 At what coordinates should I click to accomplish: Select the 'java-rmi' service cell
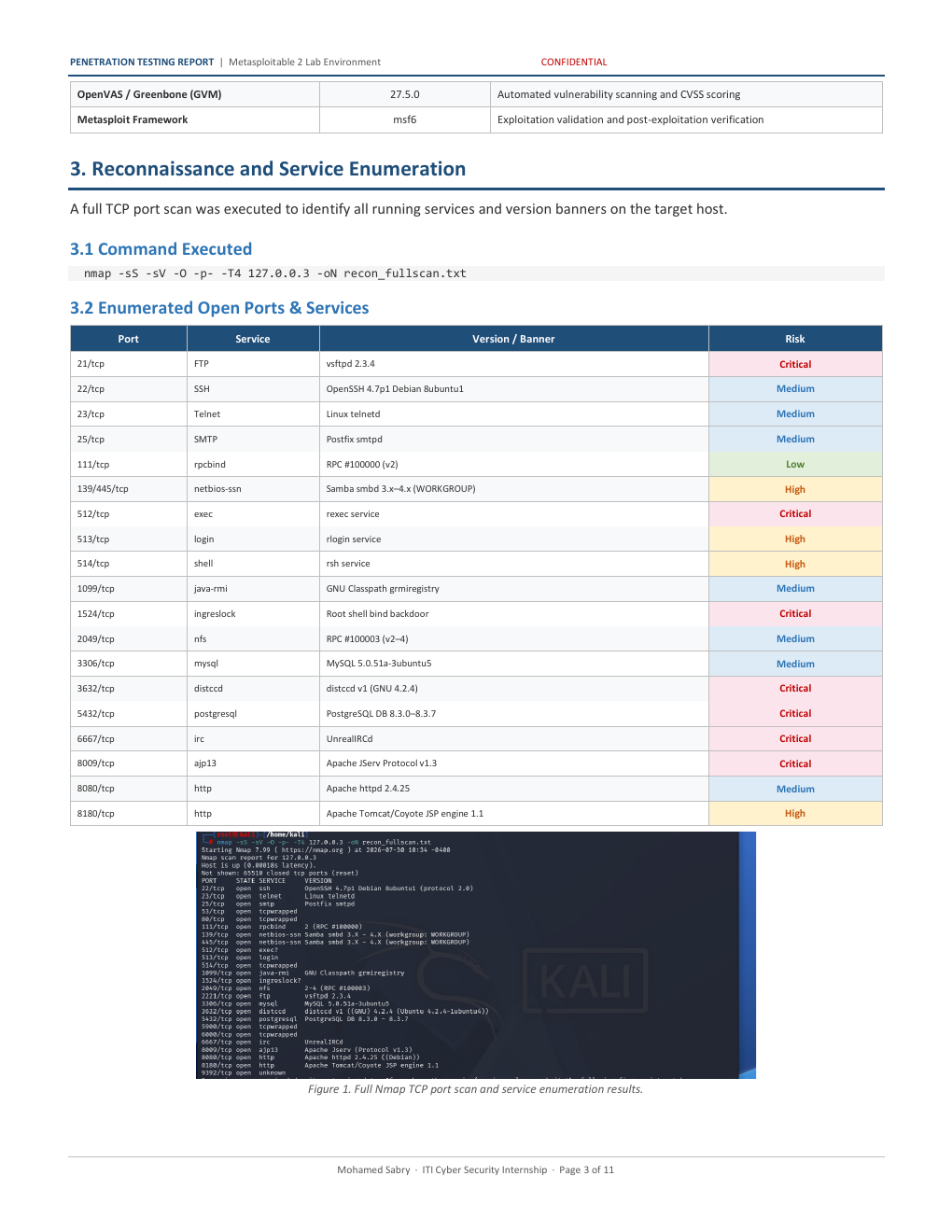(253, 589)
